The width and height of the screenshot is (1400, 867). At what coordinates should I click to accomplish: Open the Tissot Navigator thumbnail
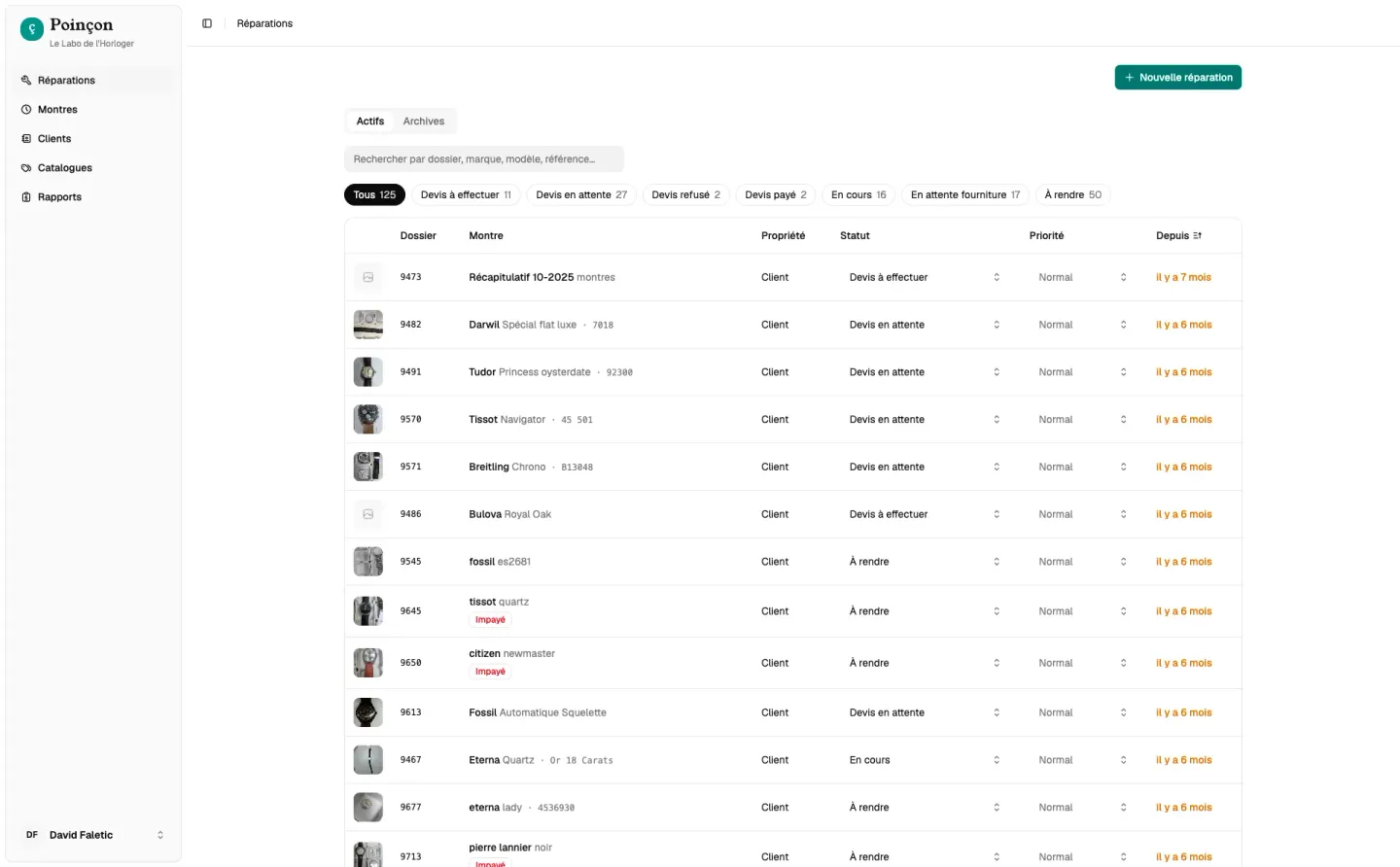click(x=368, y=420)
